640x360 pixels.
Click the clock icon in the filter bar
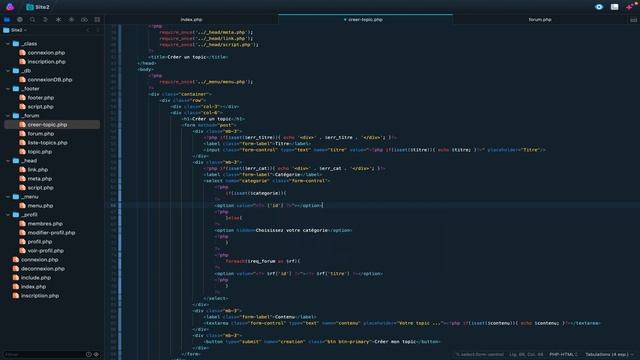coord(89,354)
